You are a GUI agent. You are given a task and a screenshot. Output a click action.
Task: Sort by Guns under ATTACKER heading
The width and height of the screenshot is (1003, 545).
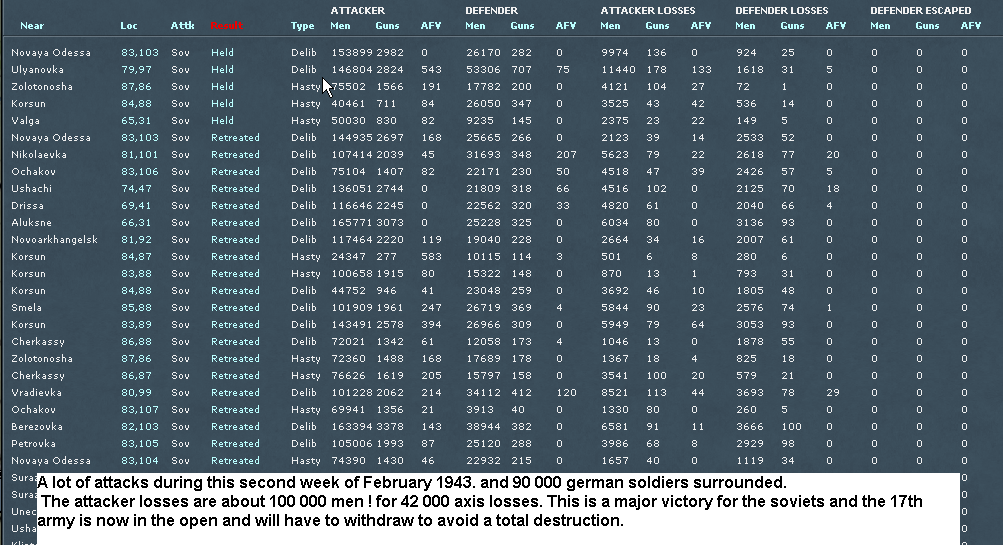pyautogui.click(x=387, y=26)
